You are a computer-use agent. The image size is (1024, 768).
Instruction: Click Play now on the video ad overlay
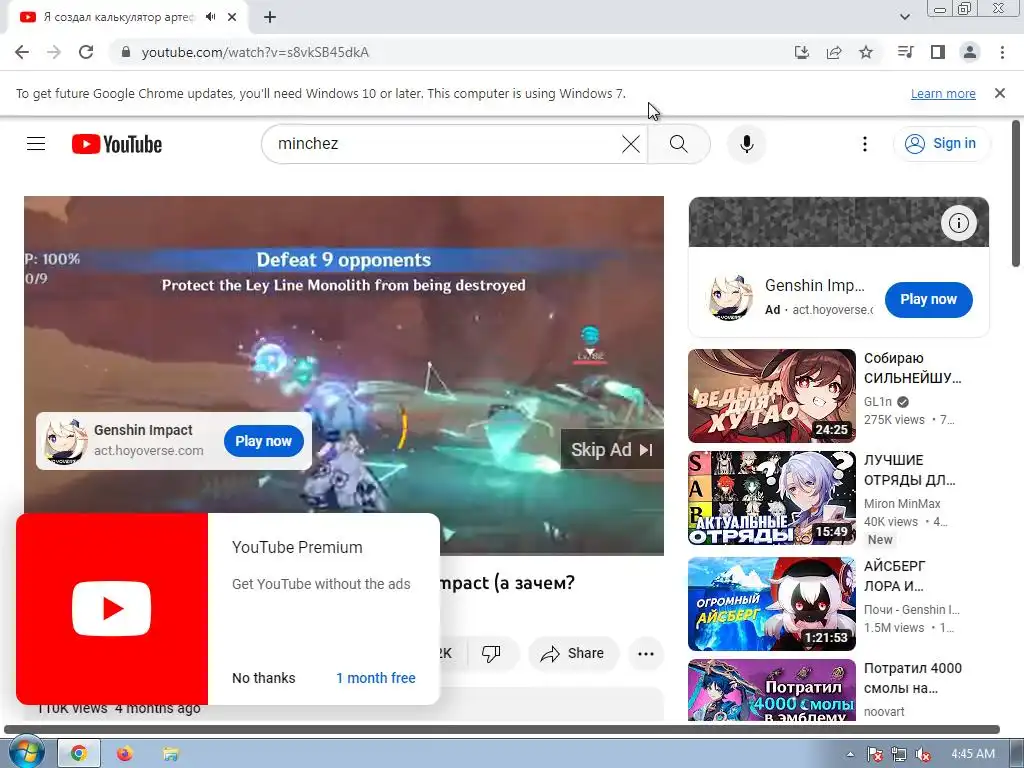click(264, 441)
